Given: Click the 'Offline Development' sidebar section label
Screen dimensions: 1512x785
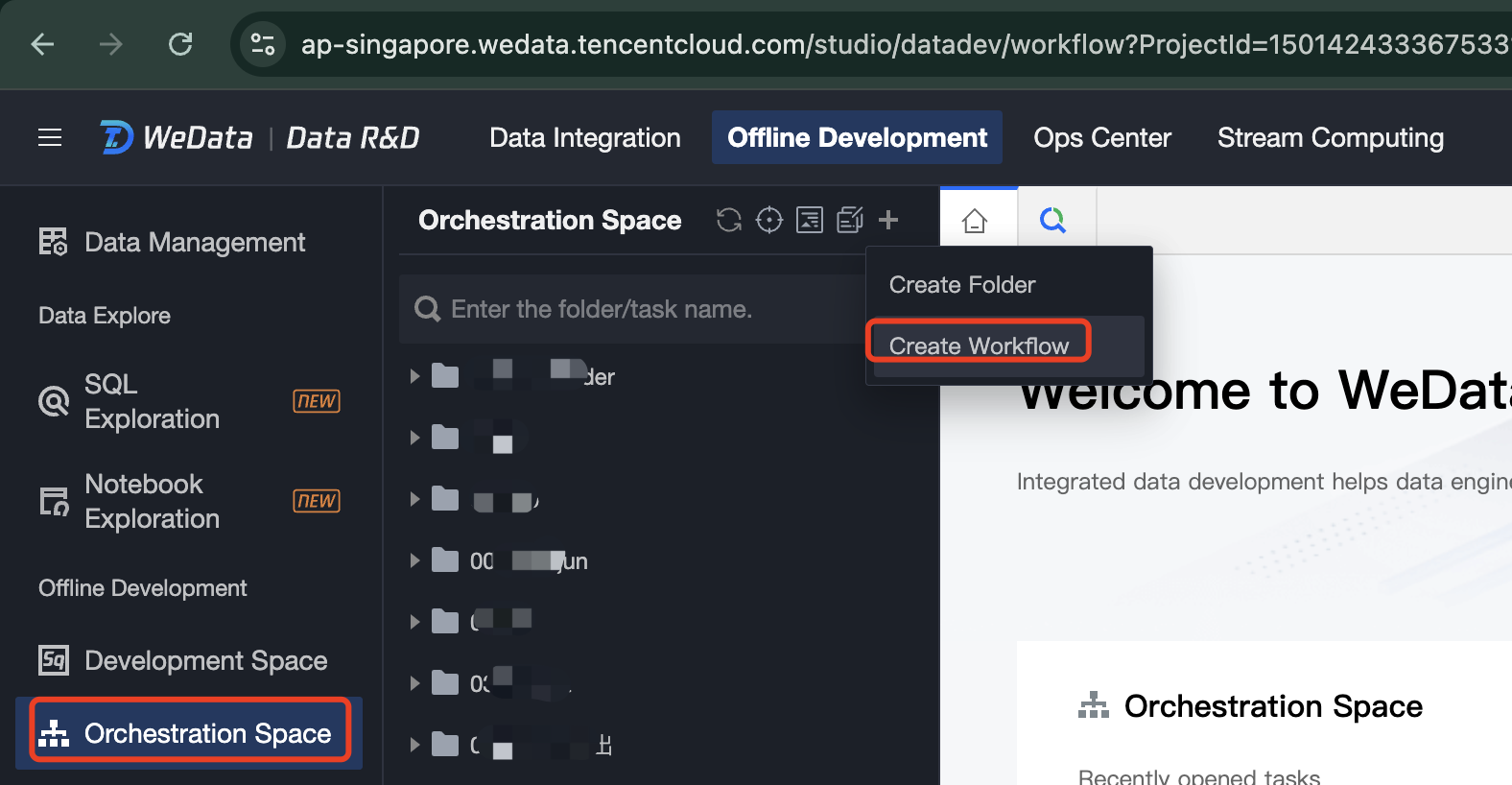Looking at the screenshot, I should [x=143, y=588].
